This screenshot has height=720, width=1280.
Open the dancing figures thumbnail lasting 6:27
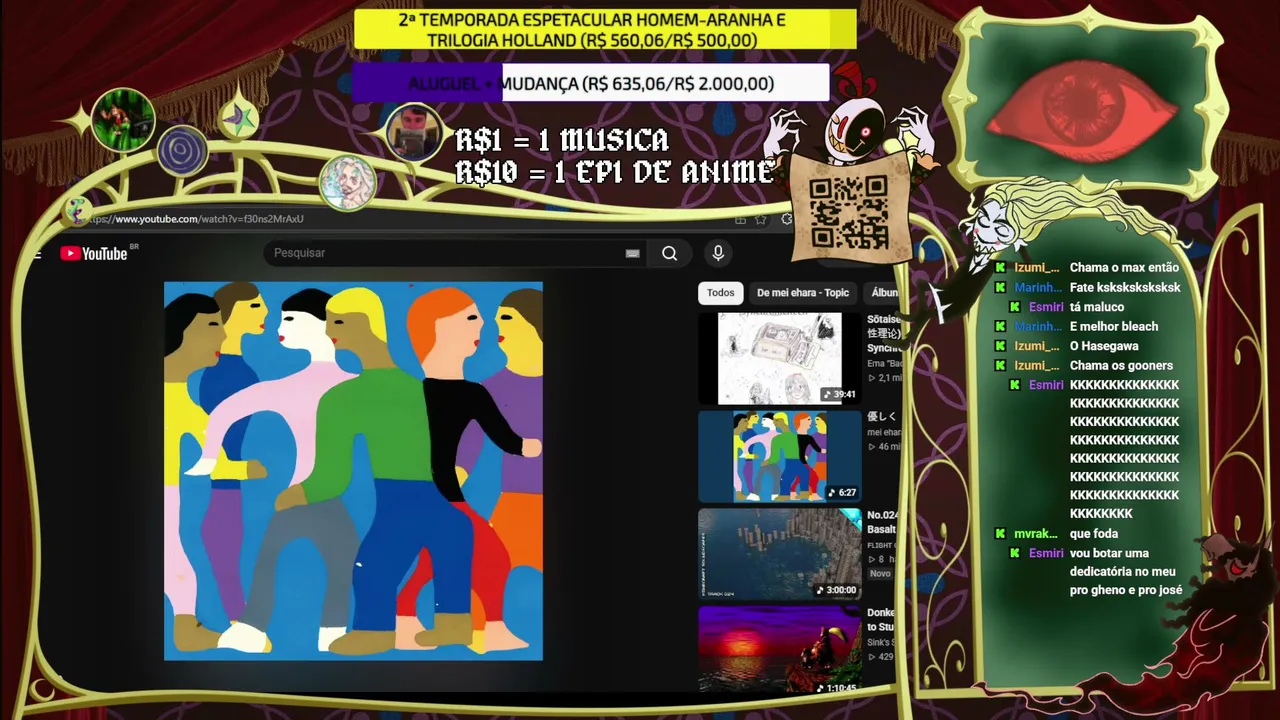click(780, 456)
